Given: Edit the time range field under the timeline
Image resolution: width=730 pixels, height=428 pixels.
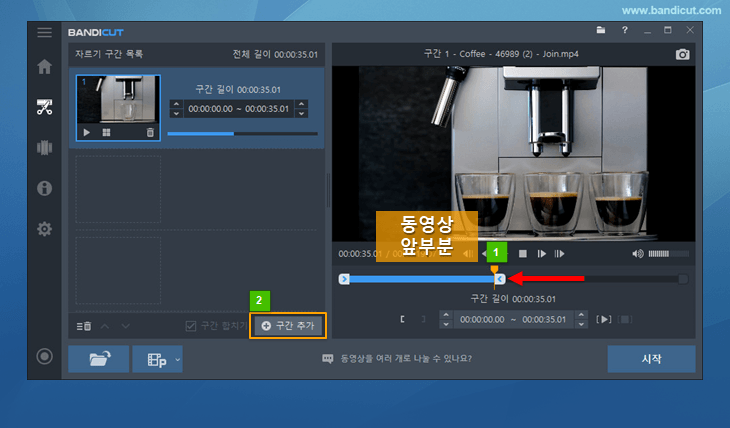Looking at the screenshot, I should [x=514, y=319].
